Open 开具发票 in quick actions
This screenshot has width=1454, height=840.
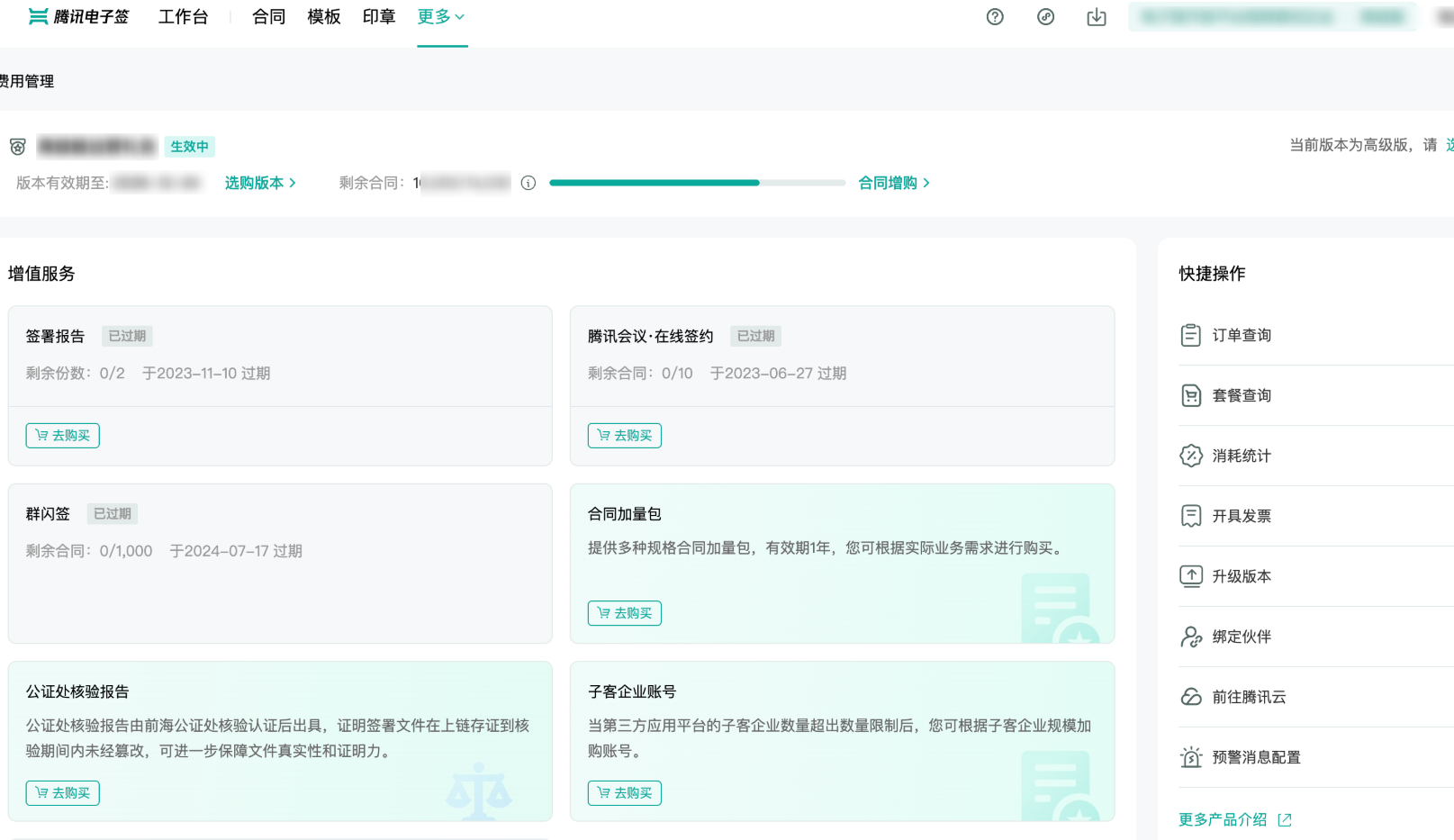[x=1241, y=516]
